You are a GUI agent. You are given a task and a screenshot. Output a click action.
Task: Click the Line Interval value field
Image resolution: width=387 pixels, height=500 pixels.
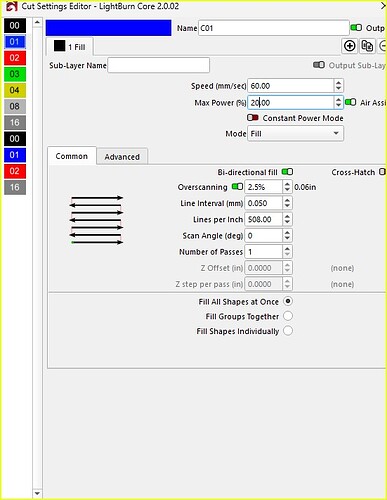(264, 203)
